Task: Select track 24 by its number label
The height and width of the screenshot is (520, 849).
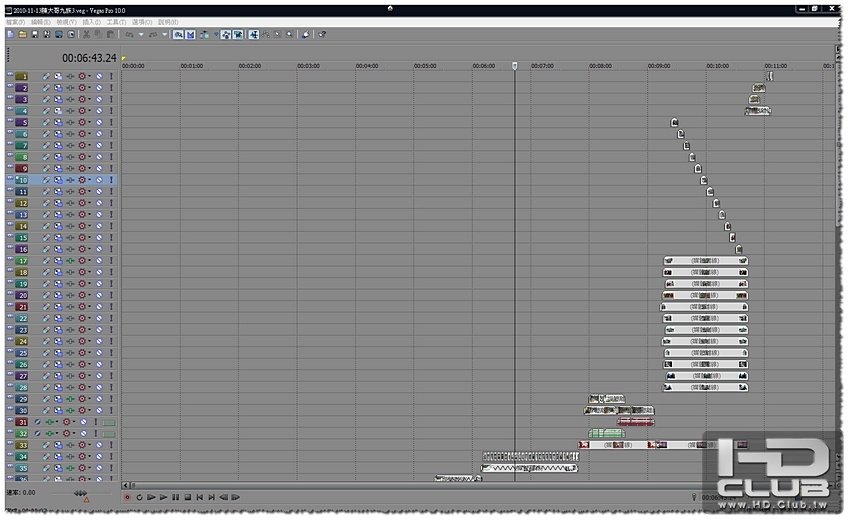Action: click(x=22, y=341)
